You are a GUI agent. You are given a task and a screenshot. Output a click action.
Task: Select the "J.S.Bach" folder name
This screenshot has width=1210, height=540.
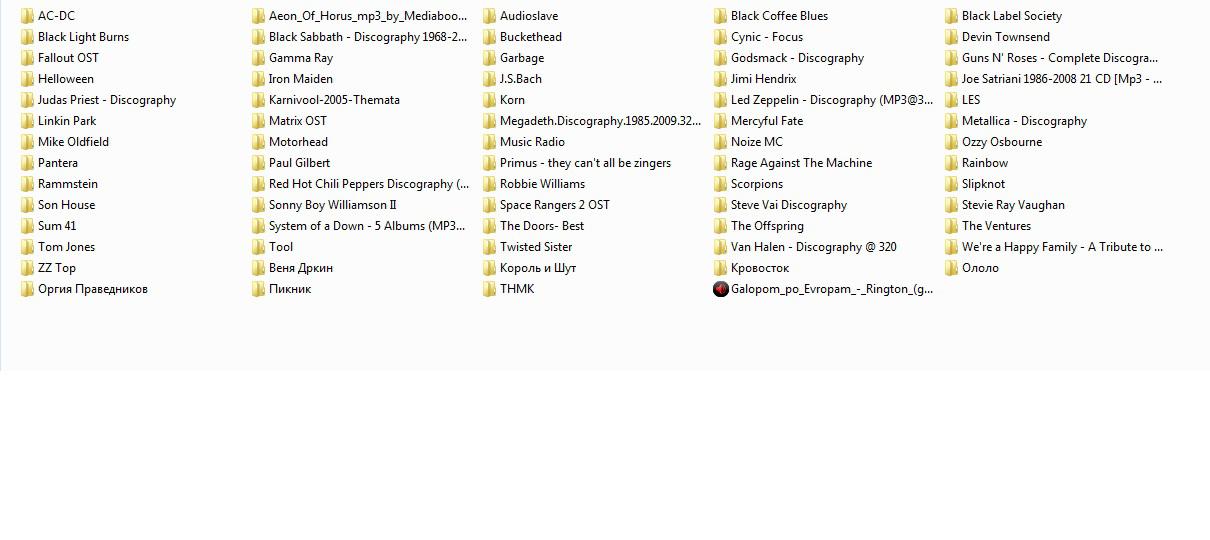tap(521, 79)
